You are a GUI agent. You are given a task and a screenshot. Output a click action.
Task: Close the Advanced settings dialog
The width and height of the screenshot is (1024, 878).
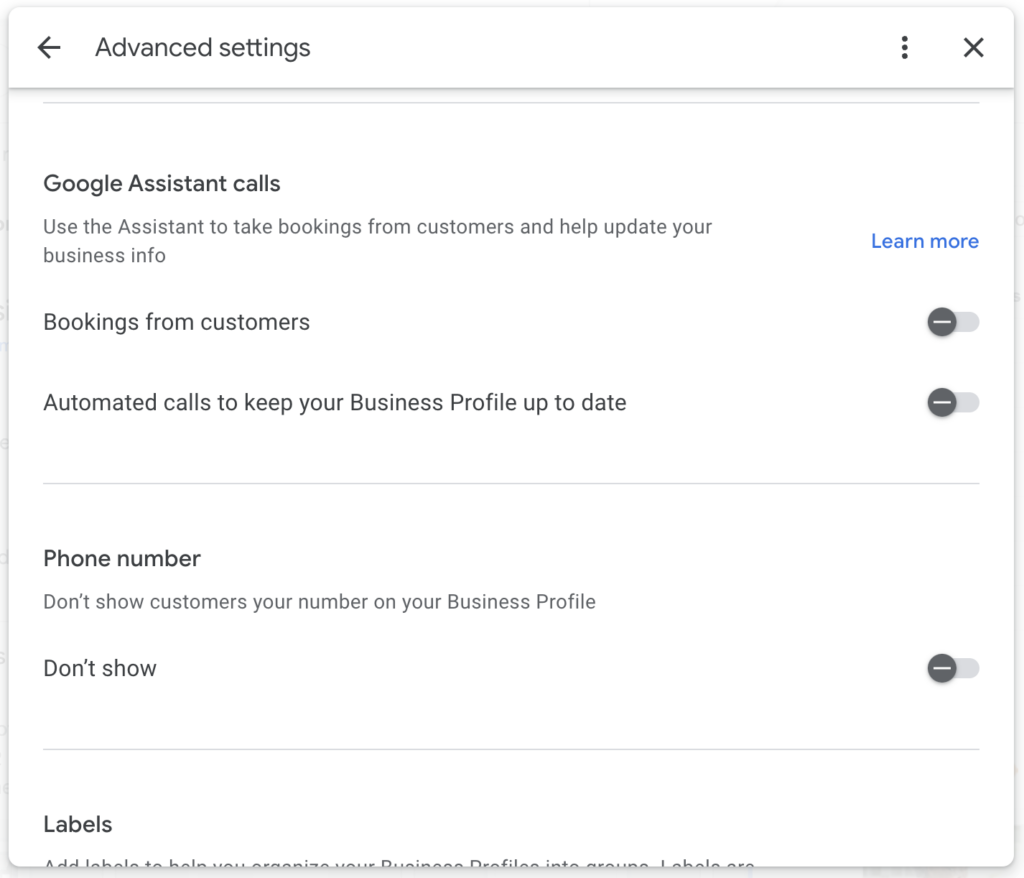973,47
